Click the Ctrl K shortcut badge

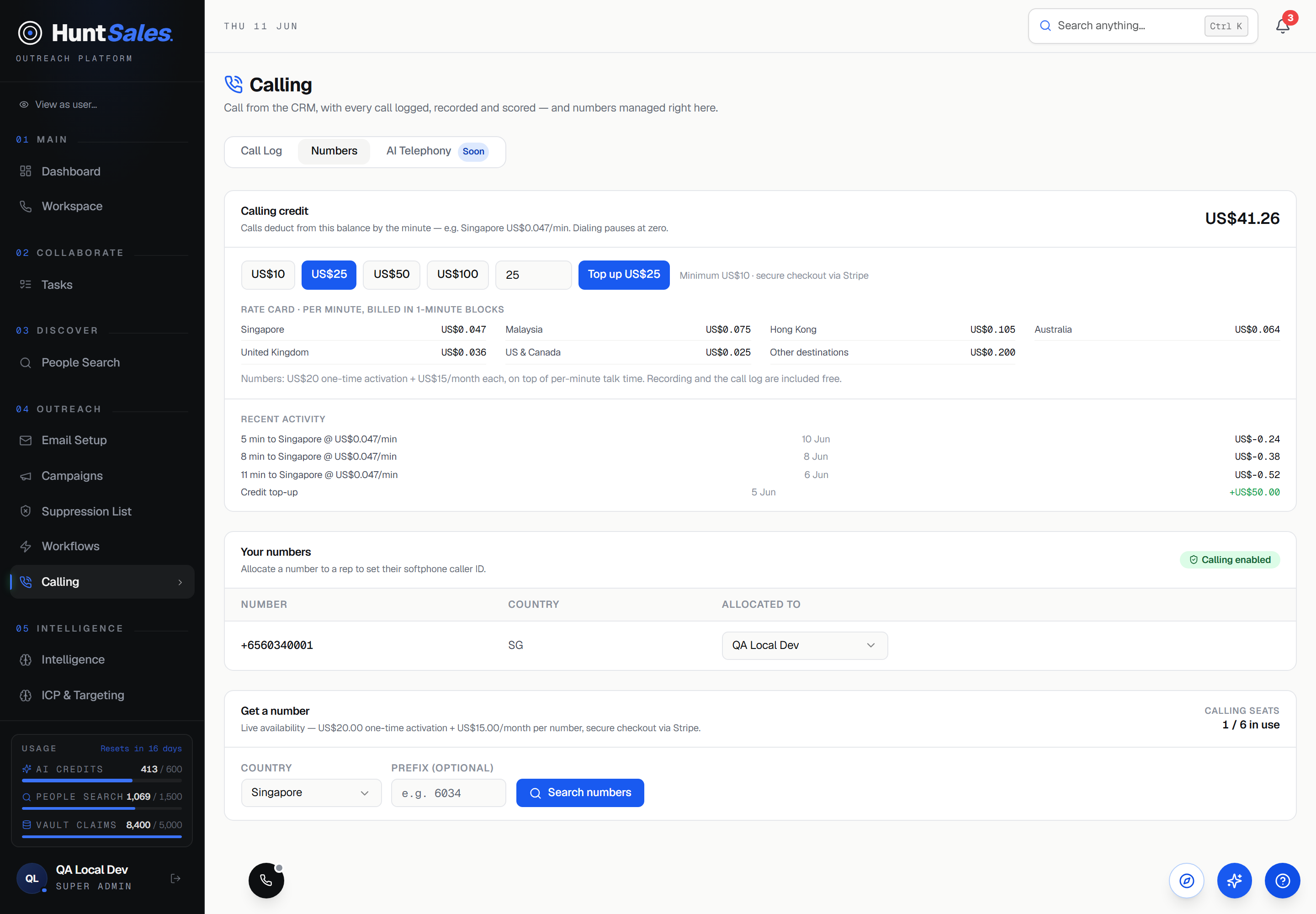pyautogui.click(x=1226, y=27)
